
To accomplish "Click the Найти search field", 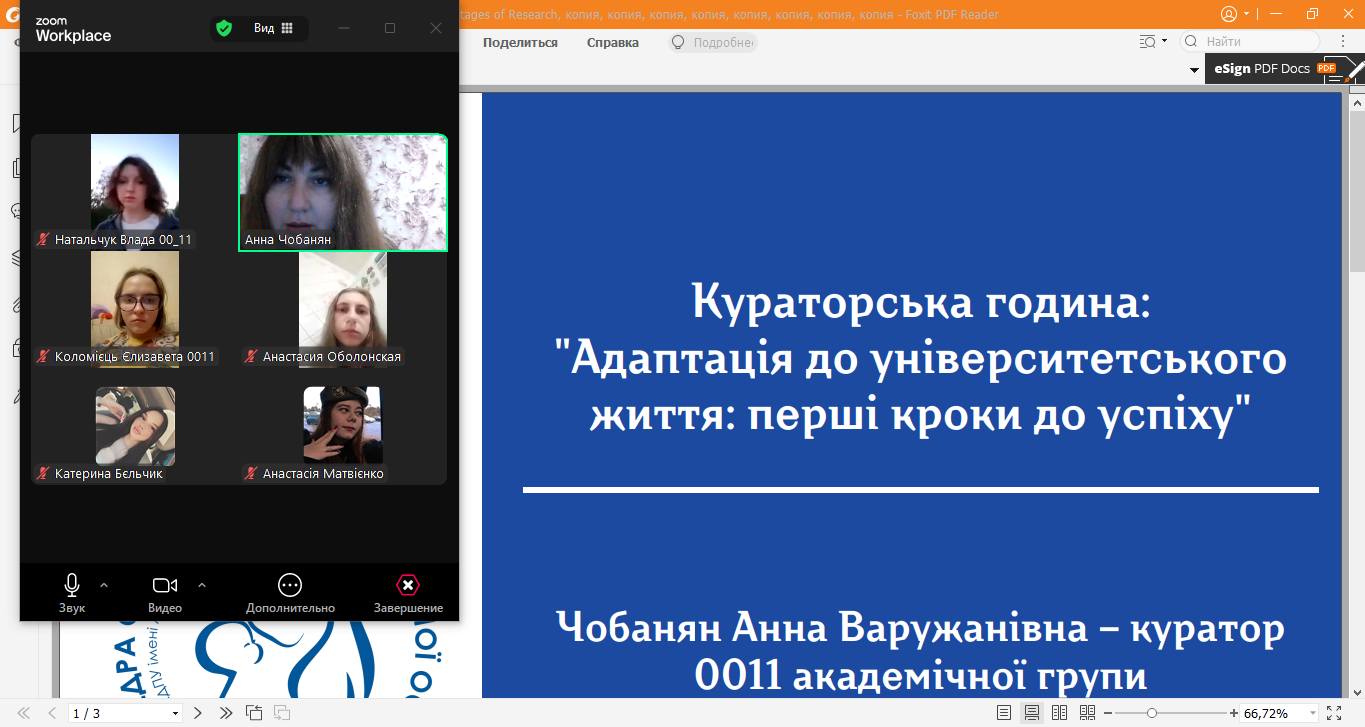I will pyautogui.click(x=1260, y=42).
